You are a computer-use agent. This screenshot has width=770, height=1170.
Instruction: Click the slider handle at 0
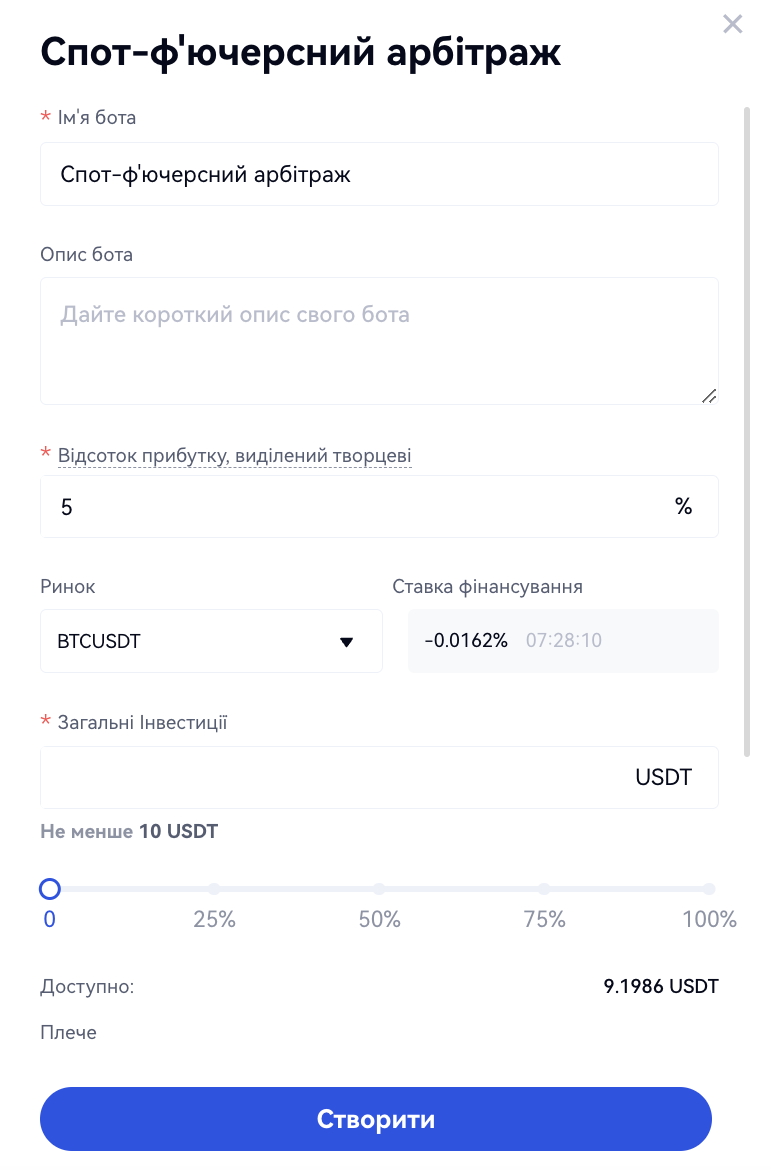click(x=49, y=889)
